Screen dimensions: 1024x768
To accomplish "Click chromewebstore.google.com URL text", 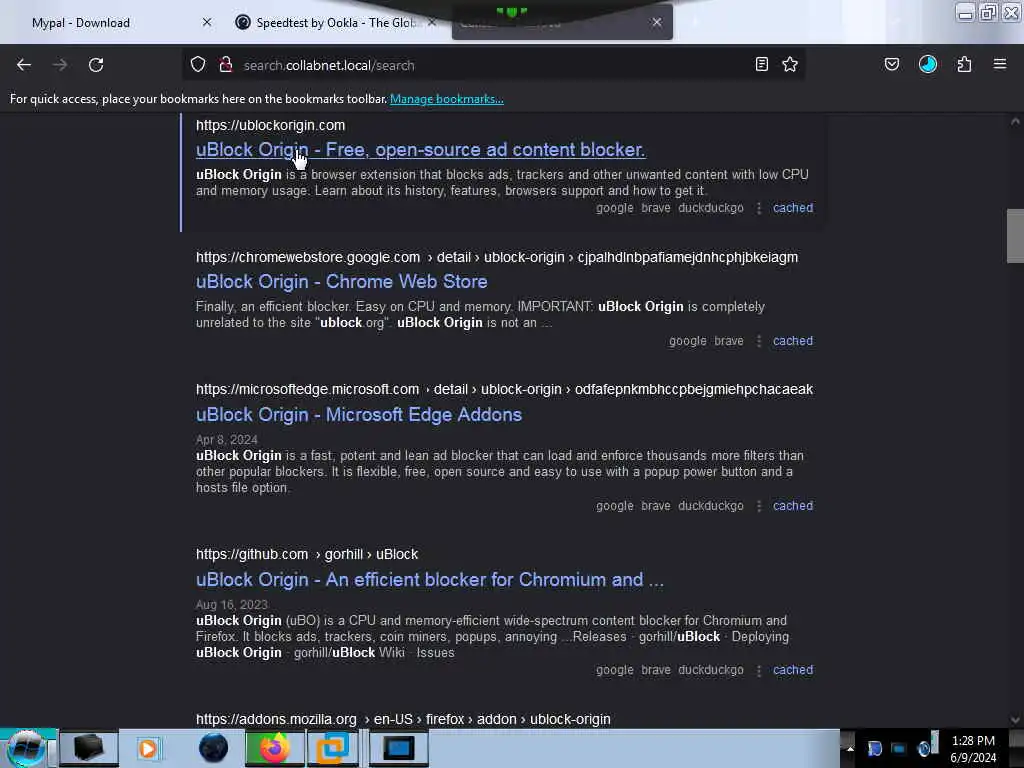I will (x=308, y=257).
